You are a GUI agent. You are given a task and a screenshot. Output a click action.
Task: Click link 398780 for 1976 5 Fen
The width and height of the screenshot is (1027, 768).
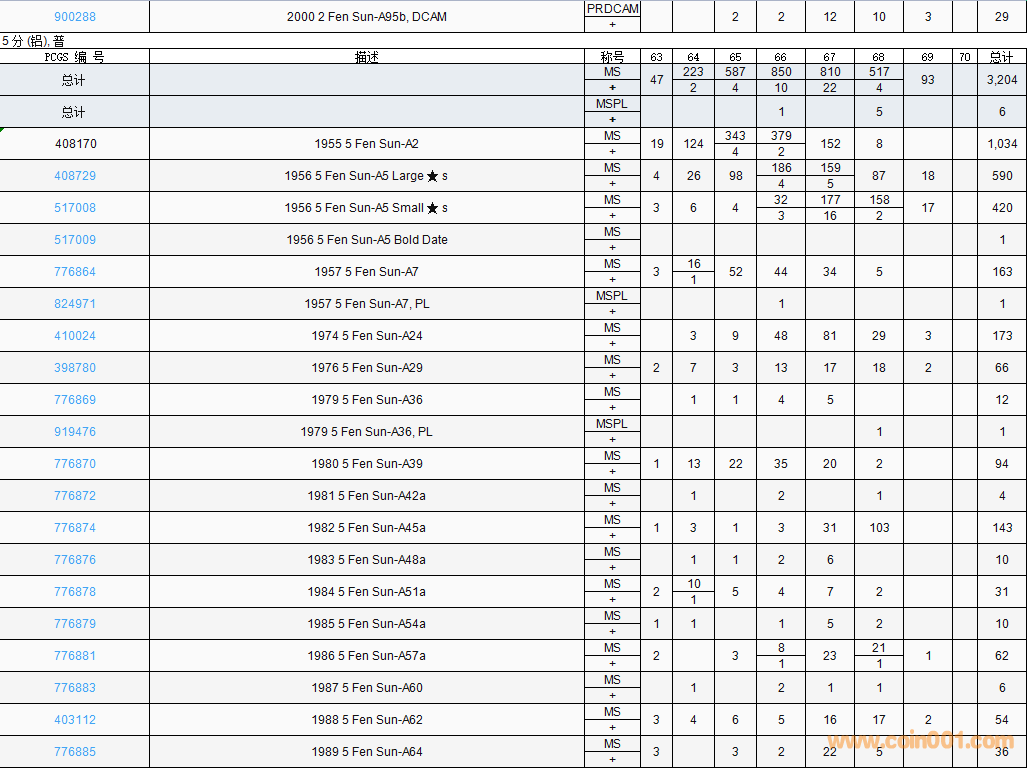75,368
